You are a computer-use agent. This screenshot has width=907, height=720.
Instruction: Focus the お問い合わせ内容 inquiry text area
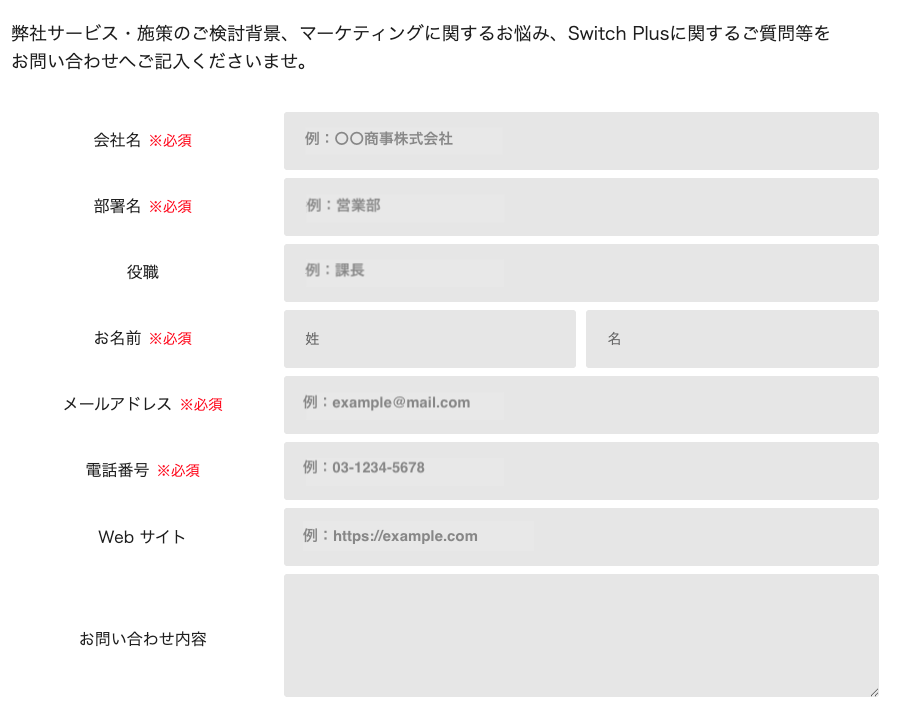pyautogui.click(x=581, y=635)
